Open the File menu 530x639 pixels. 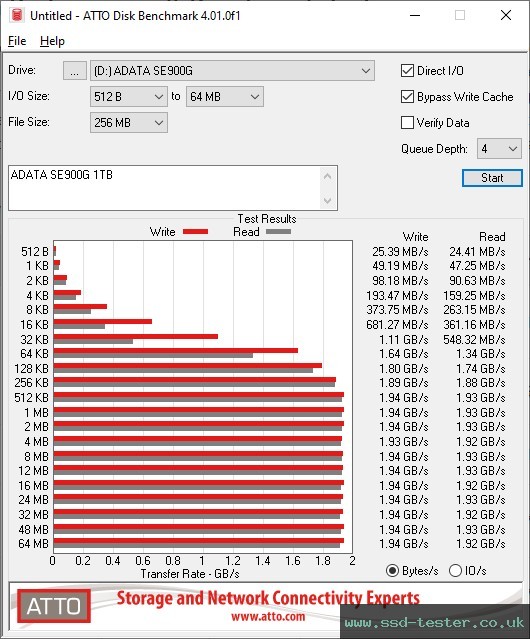(17, 41)
